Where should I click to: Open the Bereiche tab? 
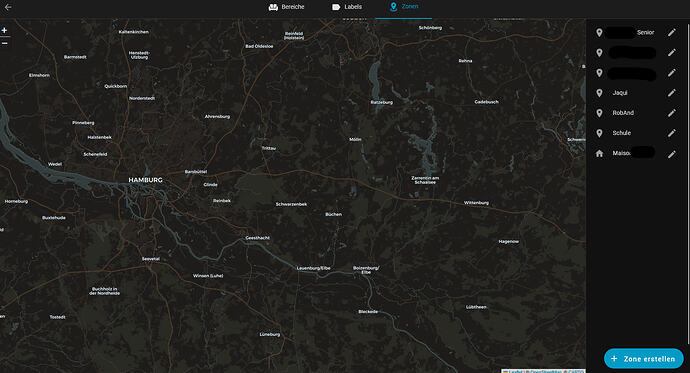tap(286, 7)
